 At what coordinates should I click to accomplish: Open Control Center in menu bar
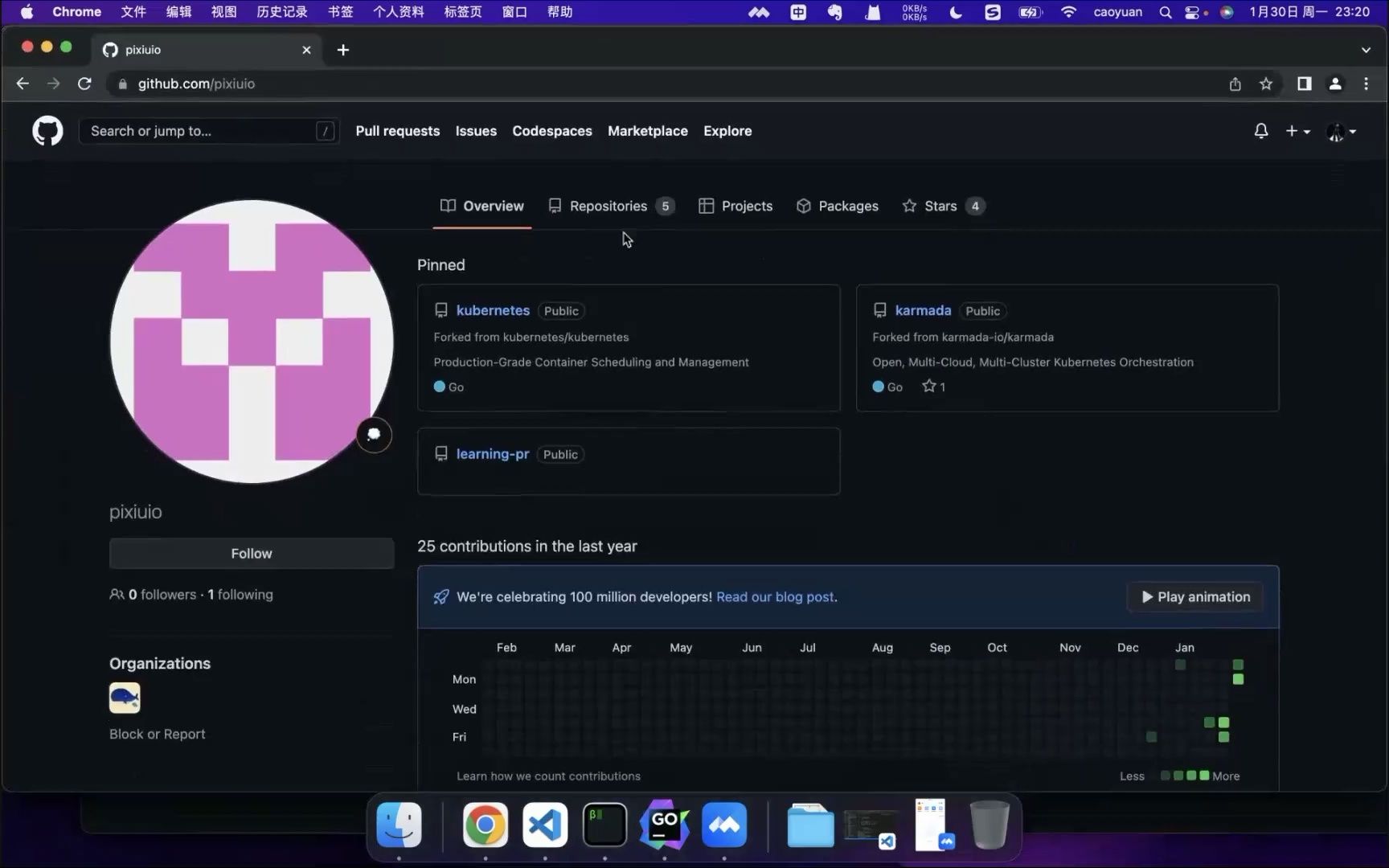coord(1194,12)
